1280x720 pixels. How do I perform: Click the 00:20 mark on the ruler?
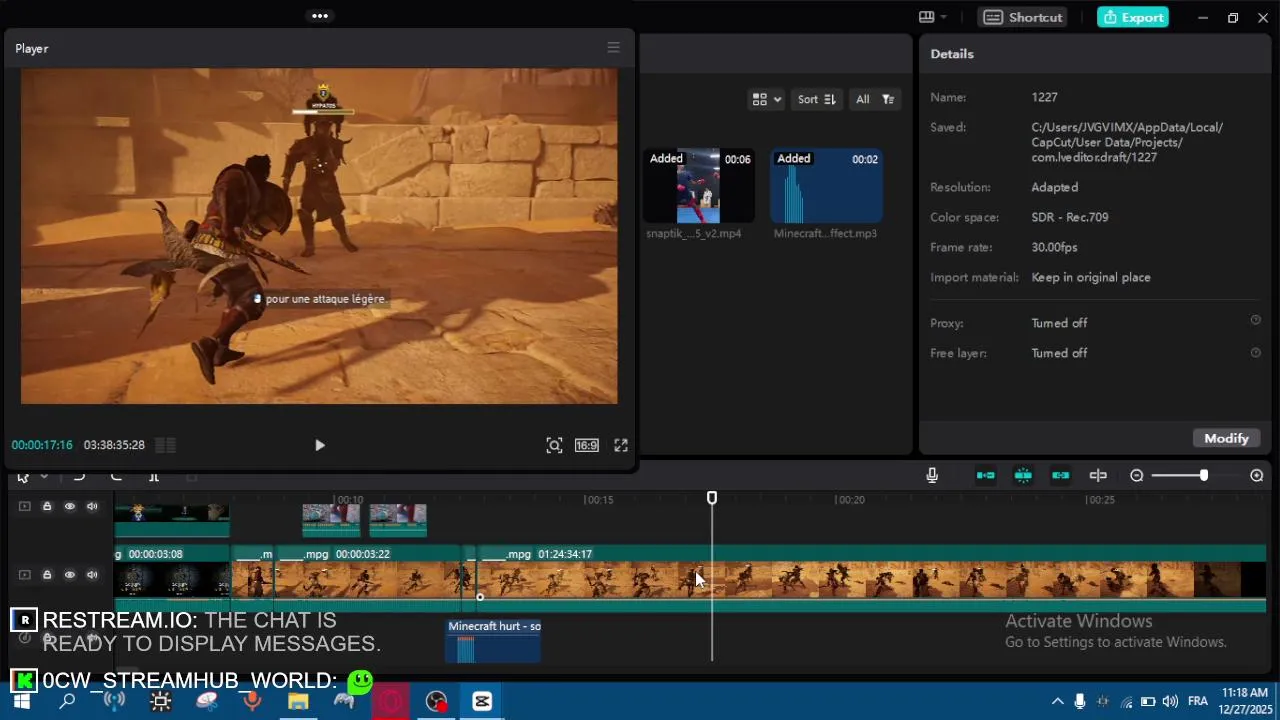pos(851,500)
